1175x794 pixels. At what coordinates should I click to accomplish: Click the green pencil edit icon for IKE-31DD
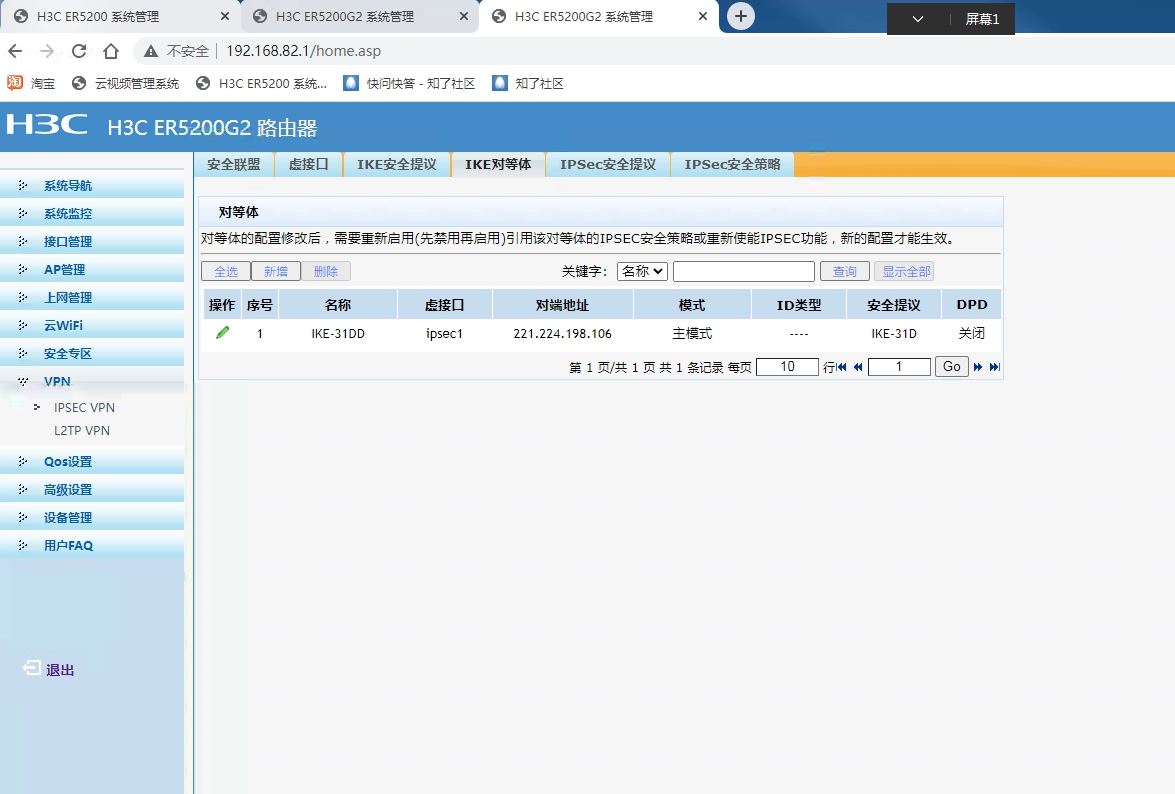[222, 333]
